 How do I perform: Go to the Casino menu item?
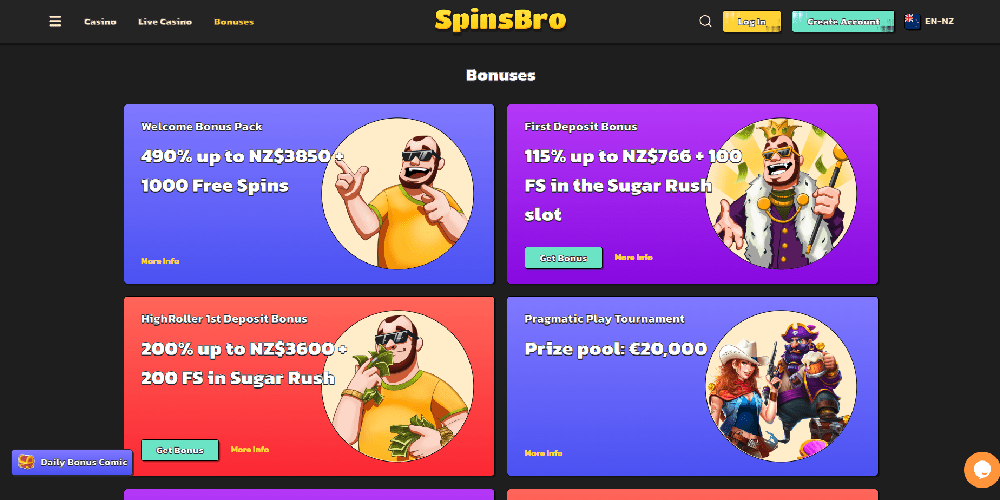(x=100, y=22)
